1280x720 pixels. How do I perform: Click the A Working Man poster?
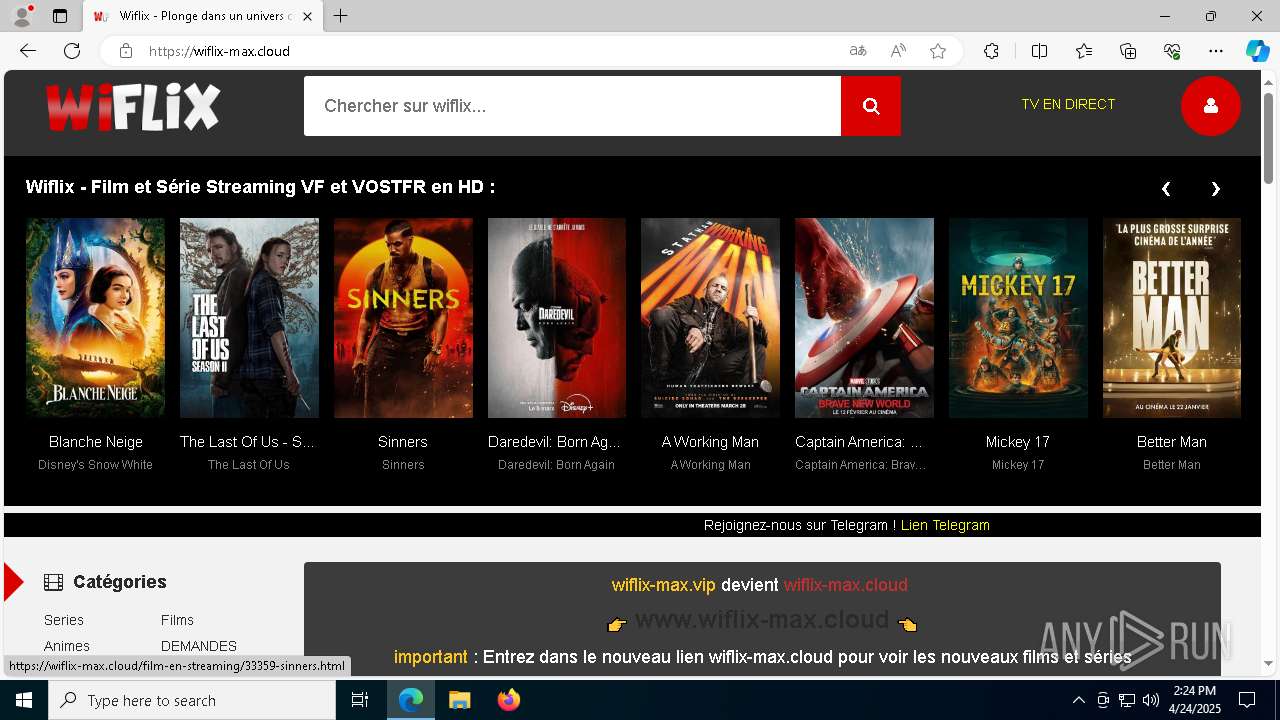(x=710, y=318)
